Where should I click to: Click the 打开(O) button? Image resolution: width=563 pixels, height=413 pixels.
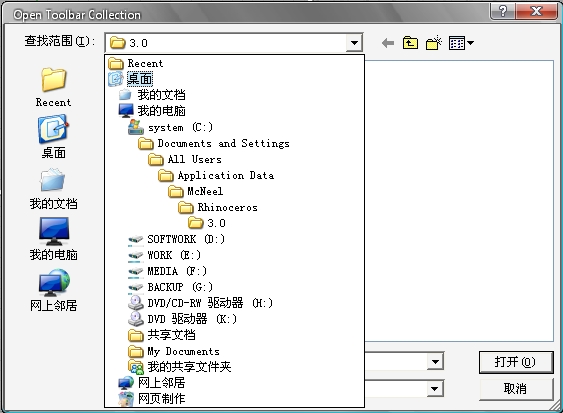(516, 362)
